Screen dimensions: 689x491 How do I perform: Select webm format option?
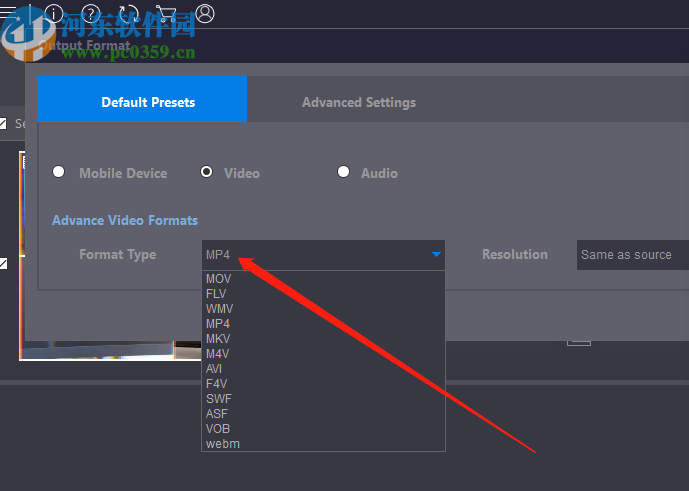coord(223,443)
